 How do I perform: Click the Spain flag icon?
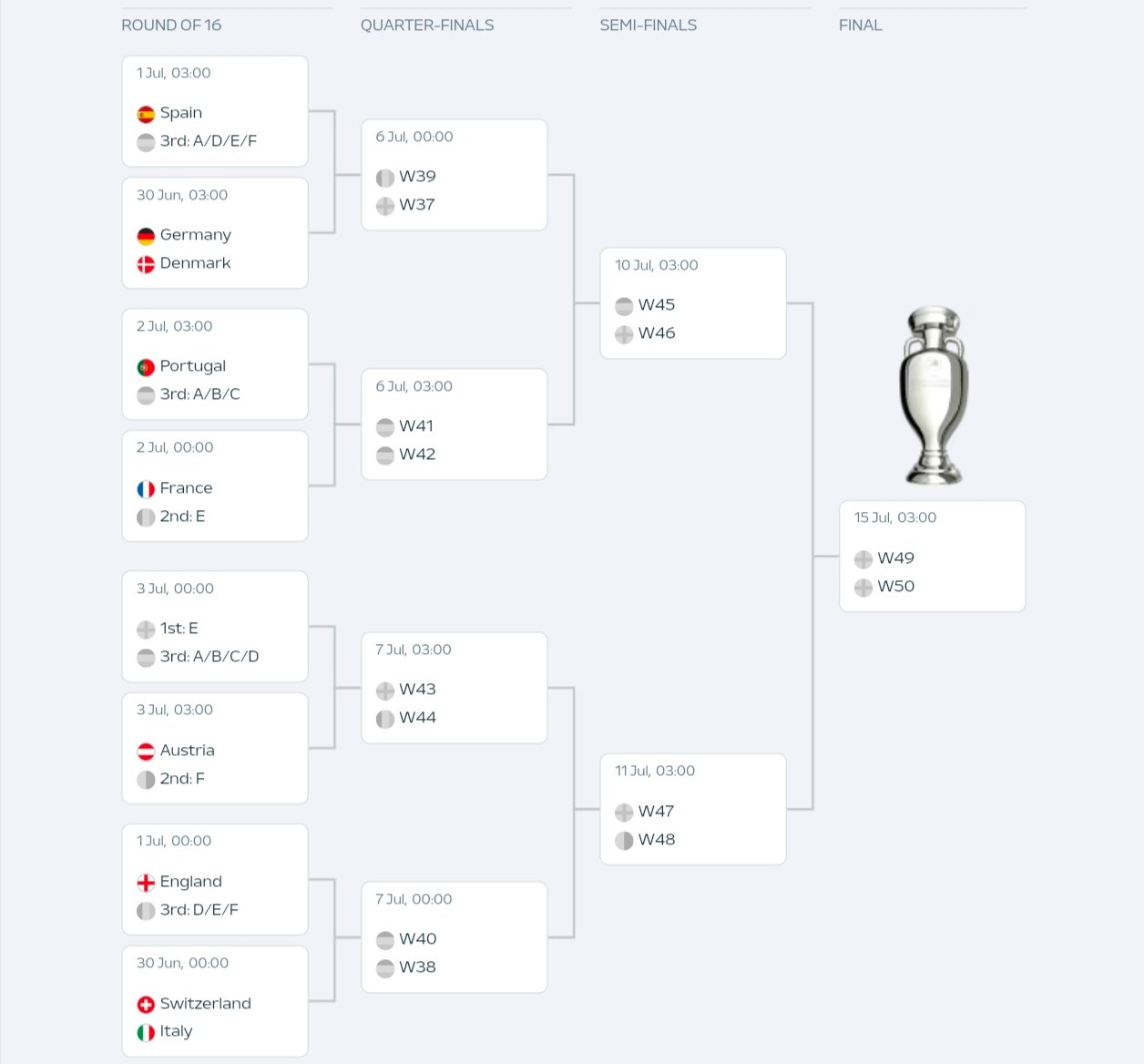(146, 114)
